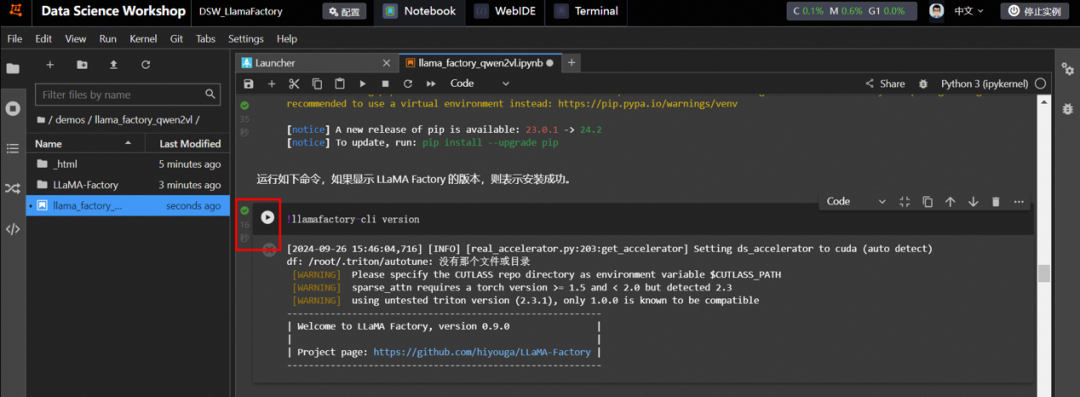
Task: Save the notebook with the disk icon
Action: [249, 83]
